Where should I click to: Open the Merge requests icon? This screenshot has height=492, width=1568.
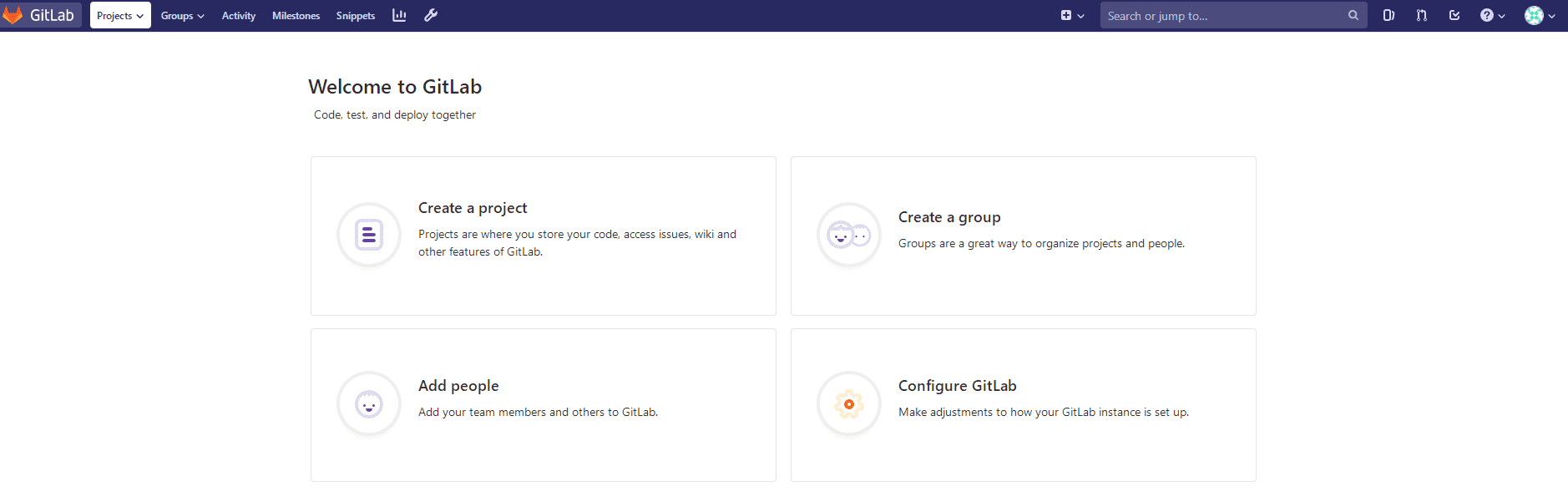coord(1421,15)
